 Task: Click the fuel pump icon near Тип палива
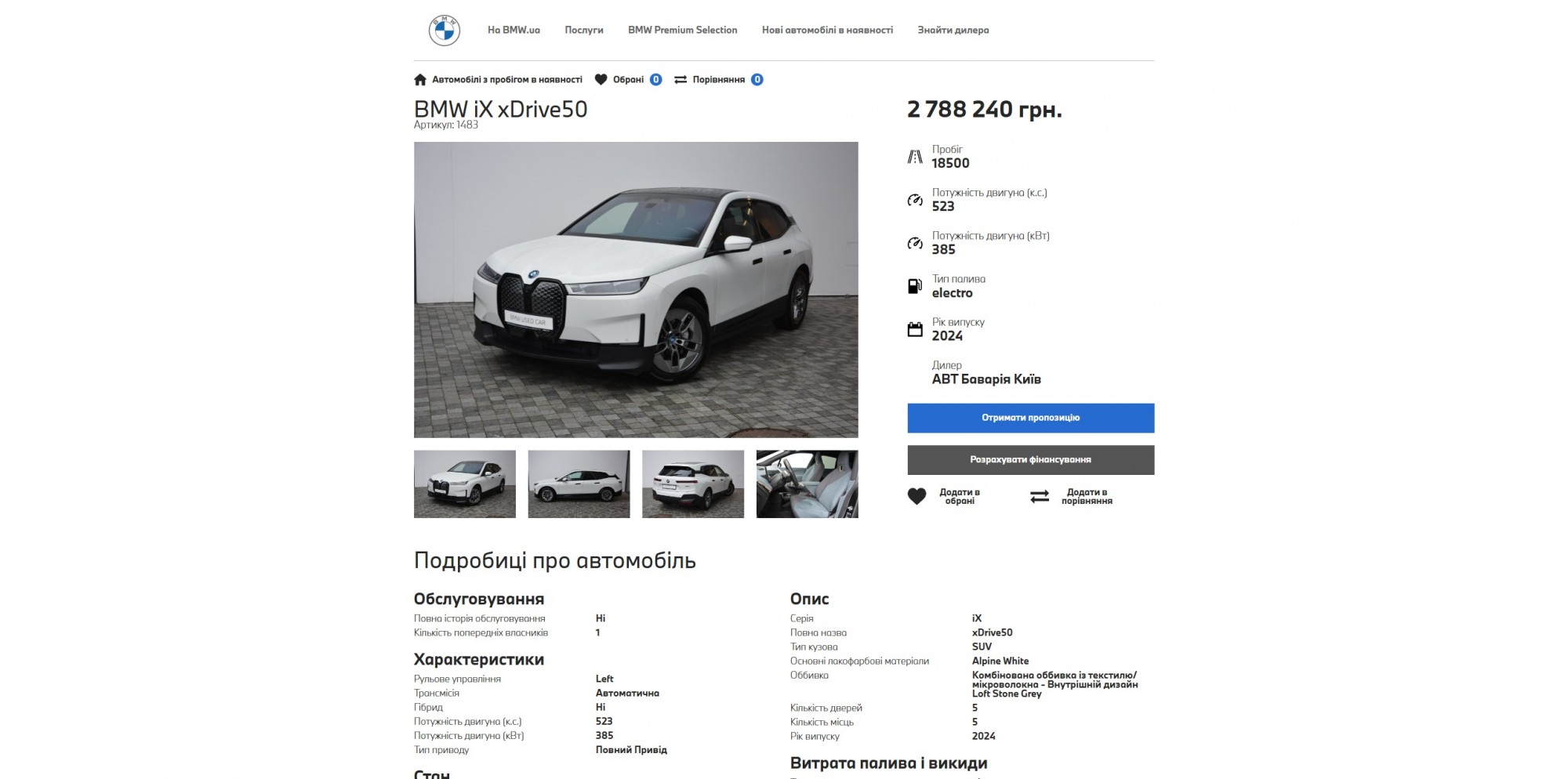click(x=915, y=286)
